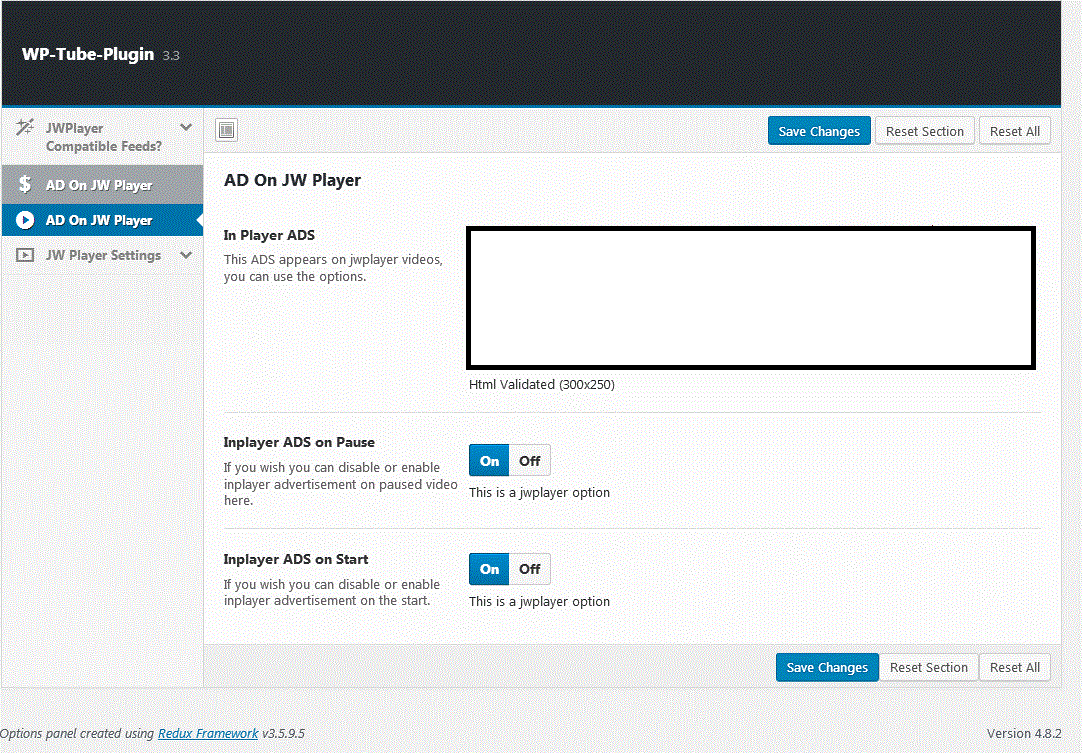This screenshot has width=1082, height=753.
Task: Click the Html Validated (300x250) note
Action: tap(542, 384)
